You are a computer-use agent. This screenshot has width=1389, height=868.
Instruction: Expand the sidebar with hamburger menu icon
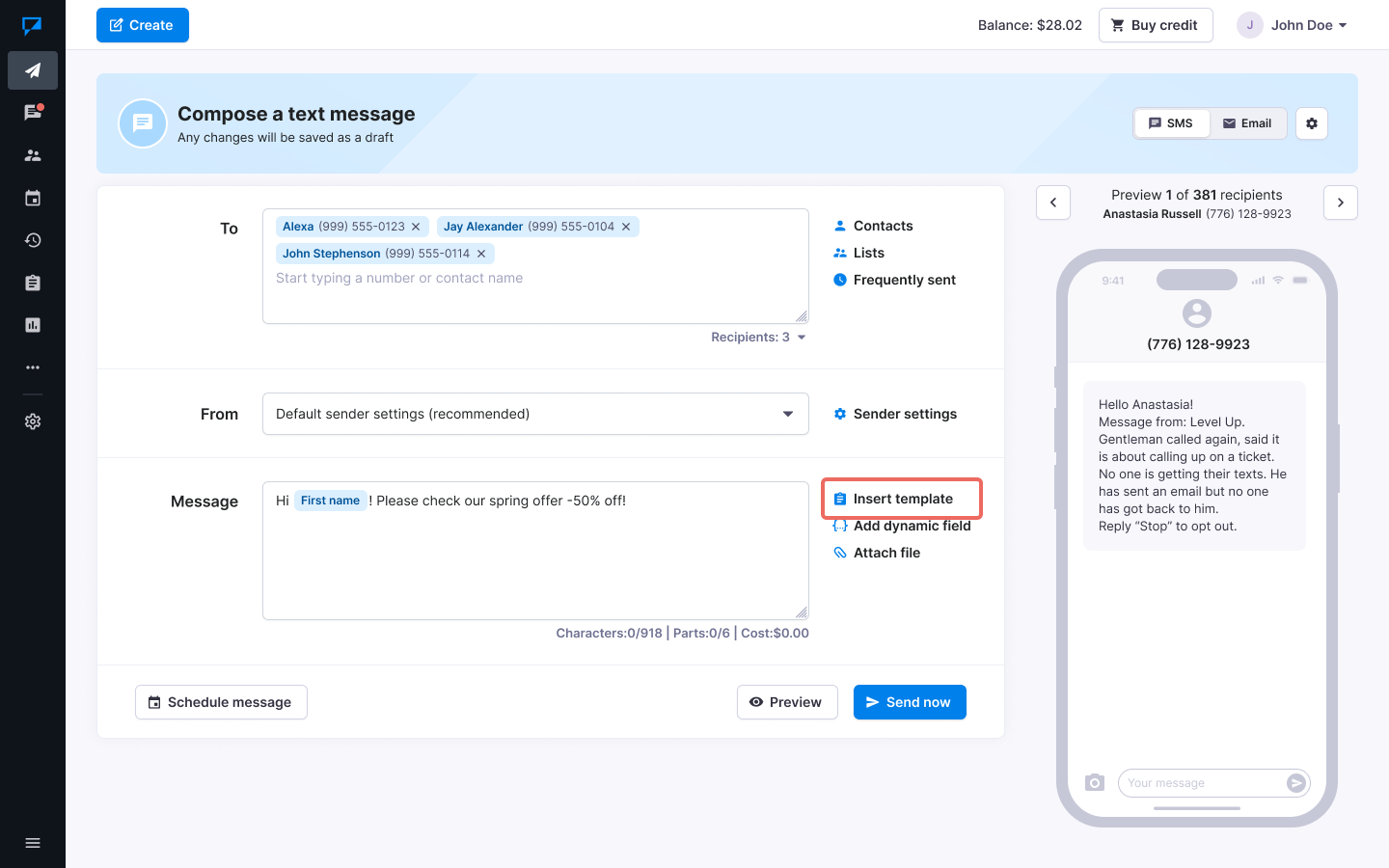pyautogui.click(x=33, y=843)
